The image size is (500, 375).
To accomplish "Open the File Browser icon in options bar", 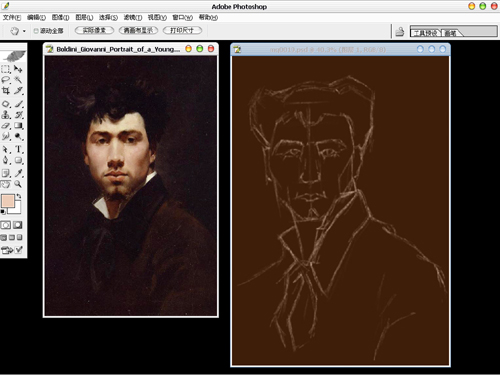I will pyautogui.click(x=400, y=32).
